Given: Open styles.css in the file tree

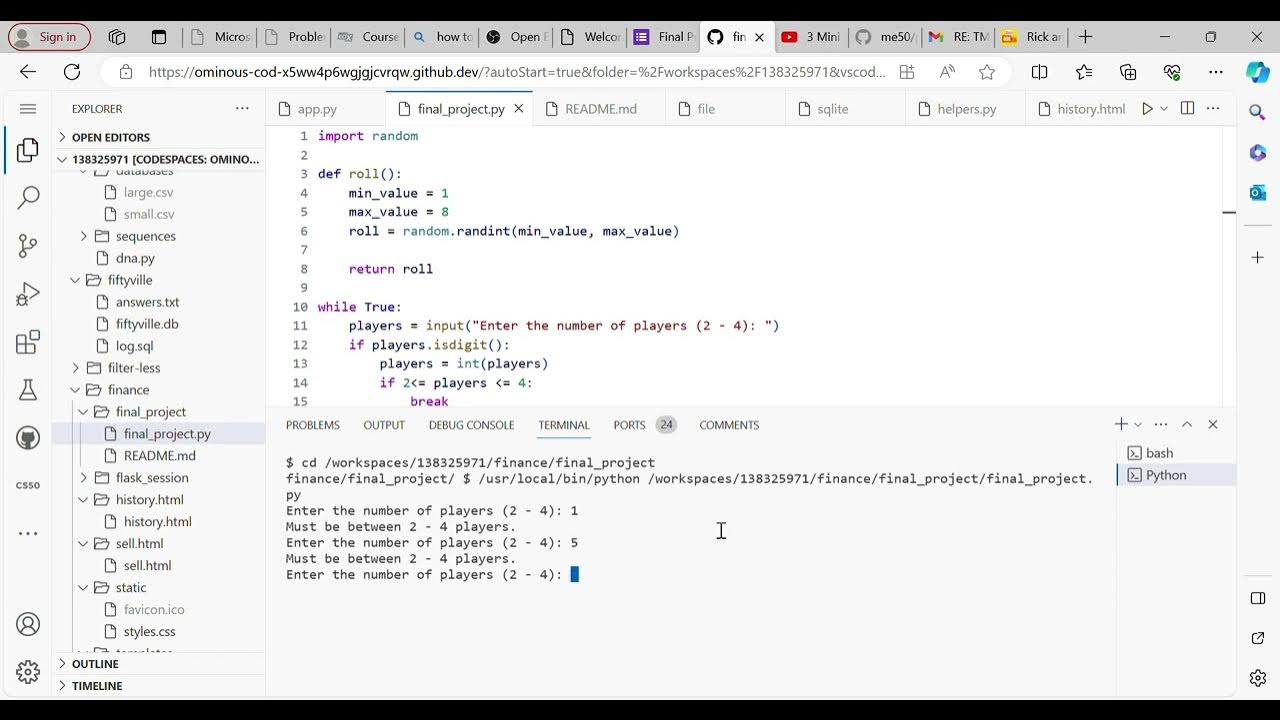Looking at the screenshot, I should [x=149, y=632].
